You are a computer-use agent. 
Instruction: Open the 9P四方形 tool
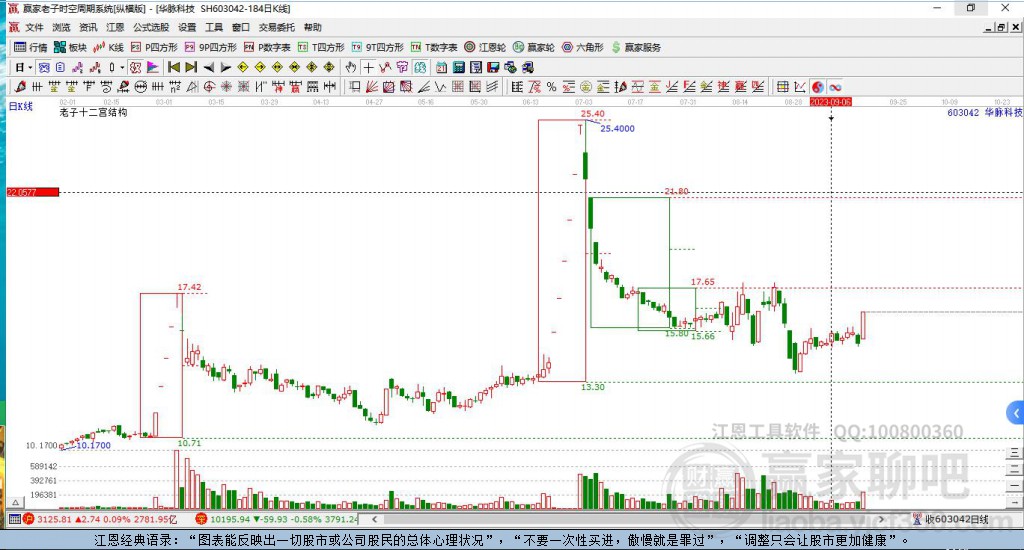(x=210, y=47)
